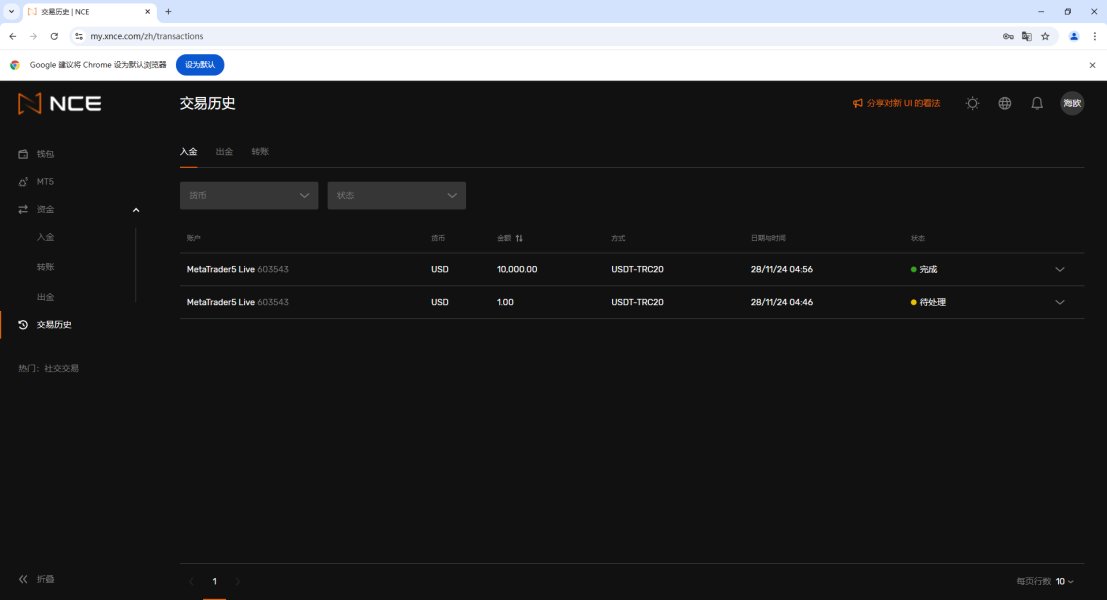The image size is (1107, 600).
Task: Toggle the light/dark theme sun icon
Action: coord(972,103)
